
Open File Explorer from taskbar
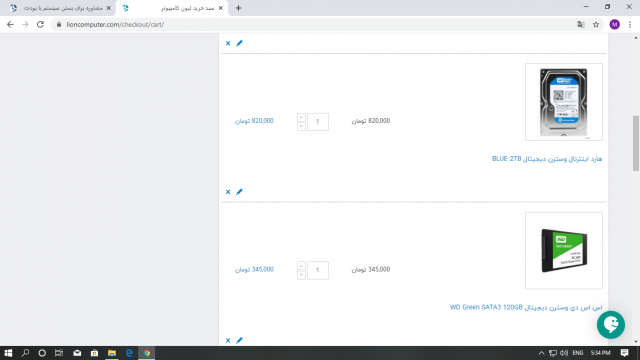(112, 353)
